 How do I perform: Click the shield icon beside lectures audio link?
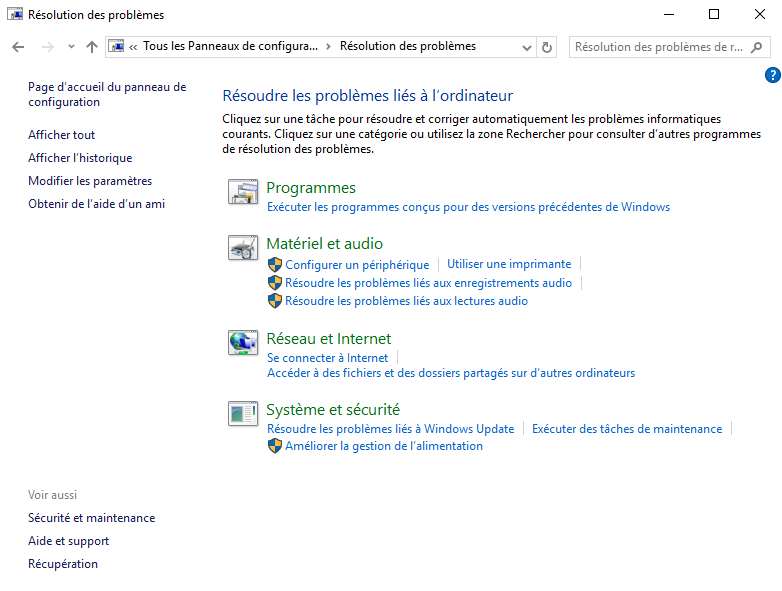(x=275, y=301)
